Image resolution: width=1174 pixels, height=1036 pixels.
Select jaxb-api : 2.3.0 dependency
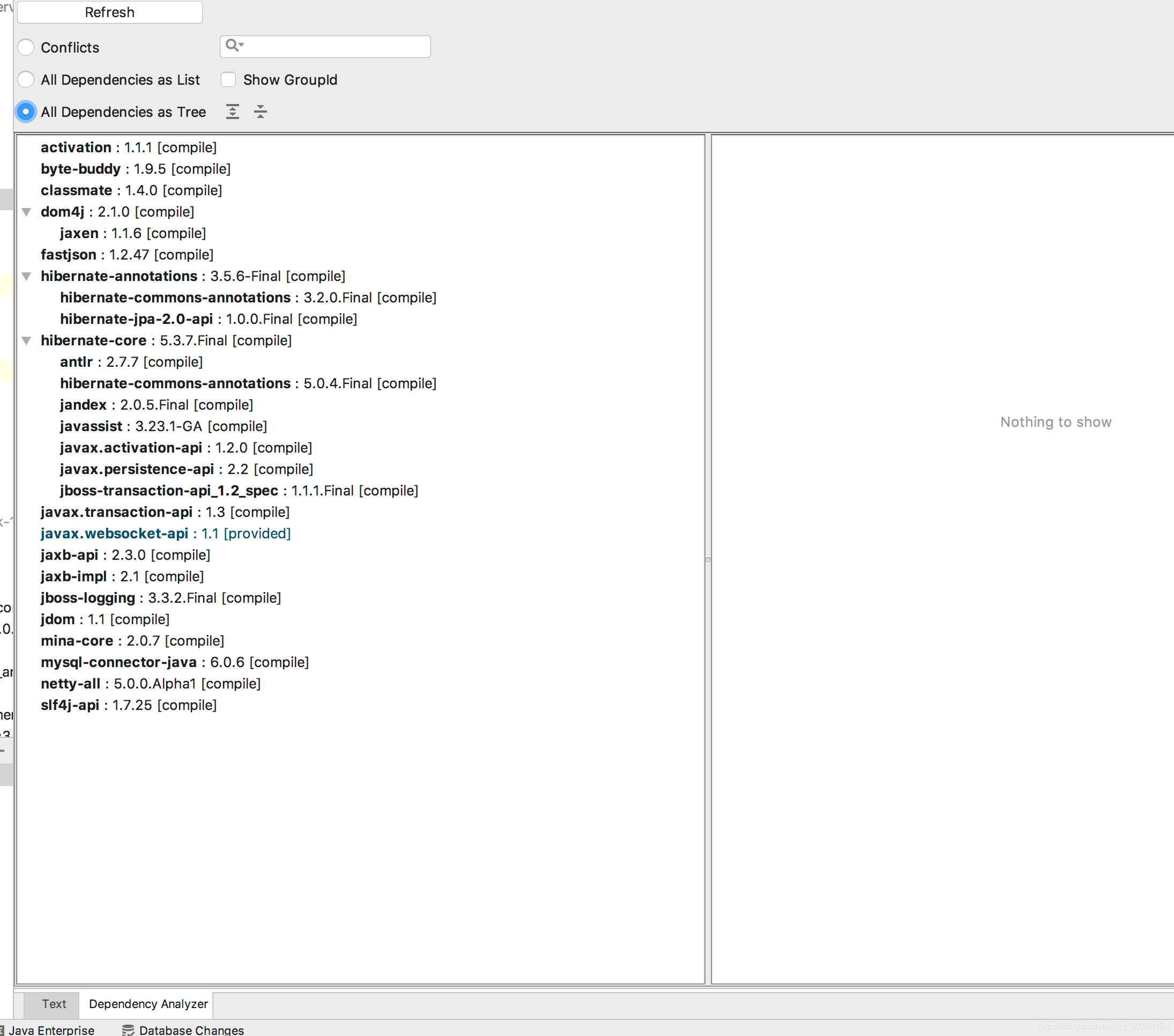[x=125, y=555]
